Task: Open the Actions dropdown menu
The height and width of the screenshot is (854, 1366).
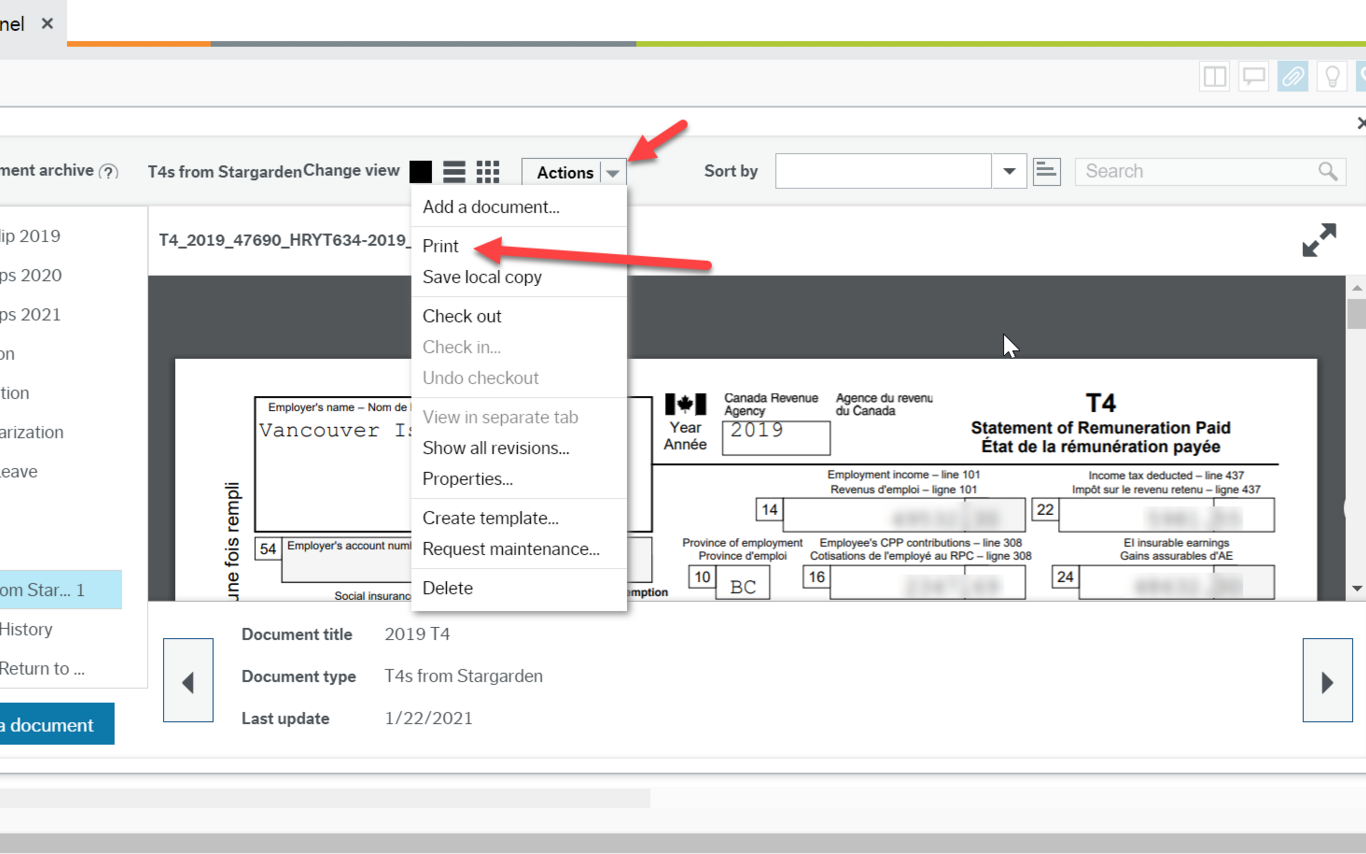Action: click(x=573, y=171)
